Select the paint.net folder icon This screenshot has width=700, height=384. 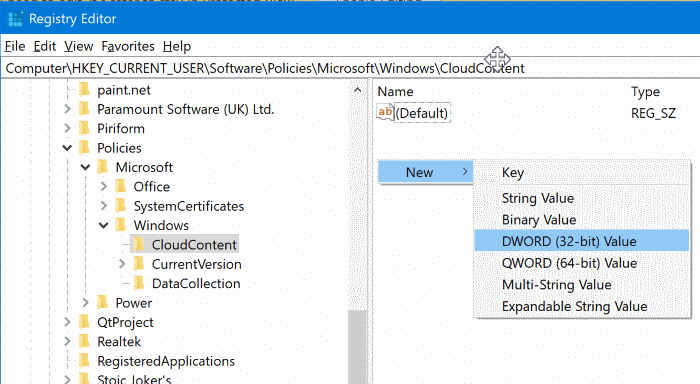pos(84,90)
